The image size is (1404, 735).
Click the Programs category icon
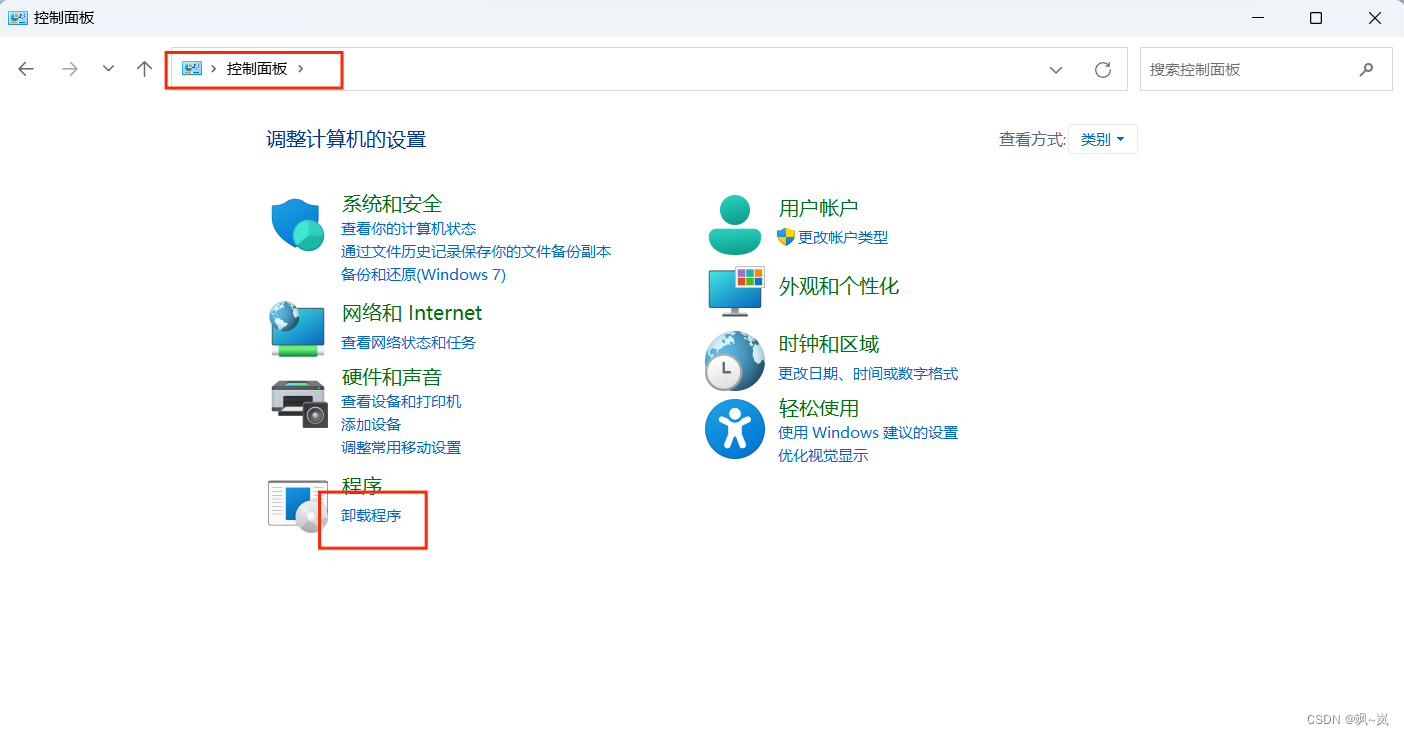click(298, 505)
